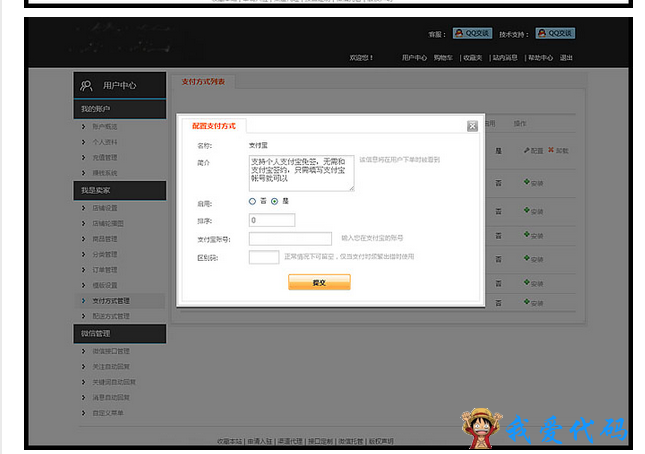Click the 微信管理 section header
Image resolution: width=645 pixels, height=454 pixels.
coord(120,334)
